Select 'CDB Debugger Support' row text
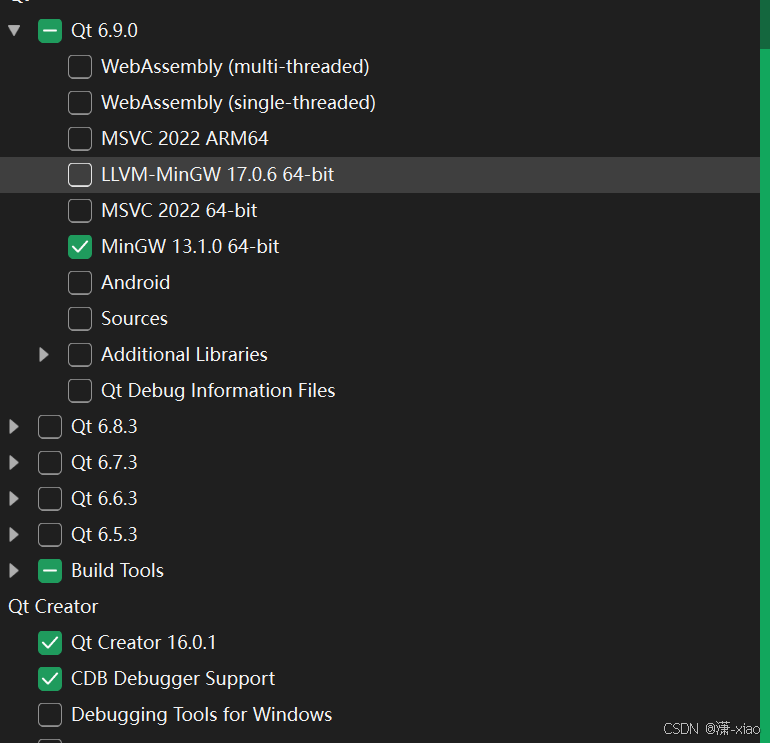The width and height of the screenshot is (770, 743). (x=173, y=679)
